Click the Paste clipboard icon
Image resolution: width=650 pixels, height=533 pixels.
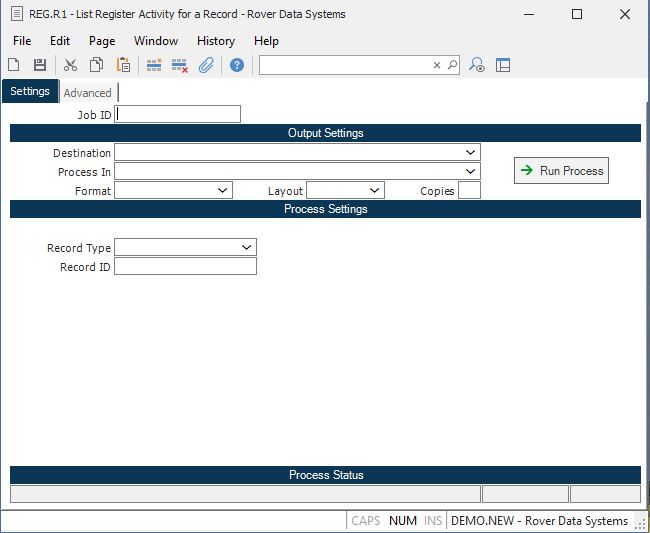click(123, 65)
